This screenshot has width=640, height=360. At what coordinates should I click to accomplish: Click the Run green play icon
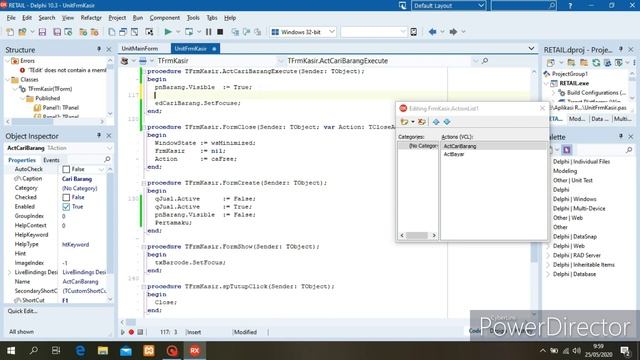click(167, 32)
